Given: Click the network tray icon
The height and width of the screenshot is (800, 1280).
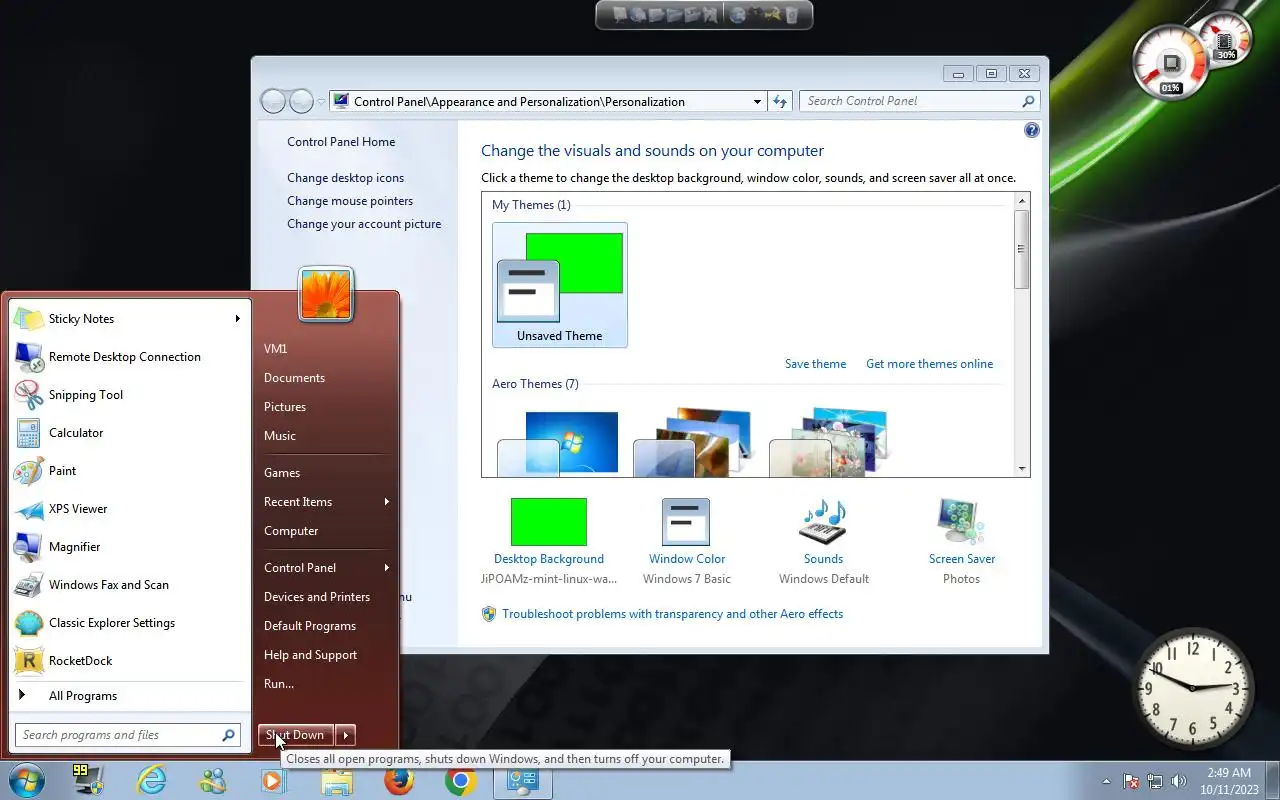Looking at the screenshot, I should 1155,781.
